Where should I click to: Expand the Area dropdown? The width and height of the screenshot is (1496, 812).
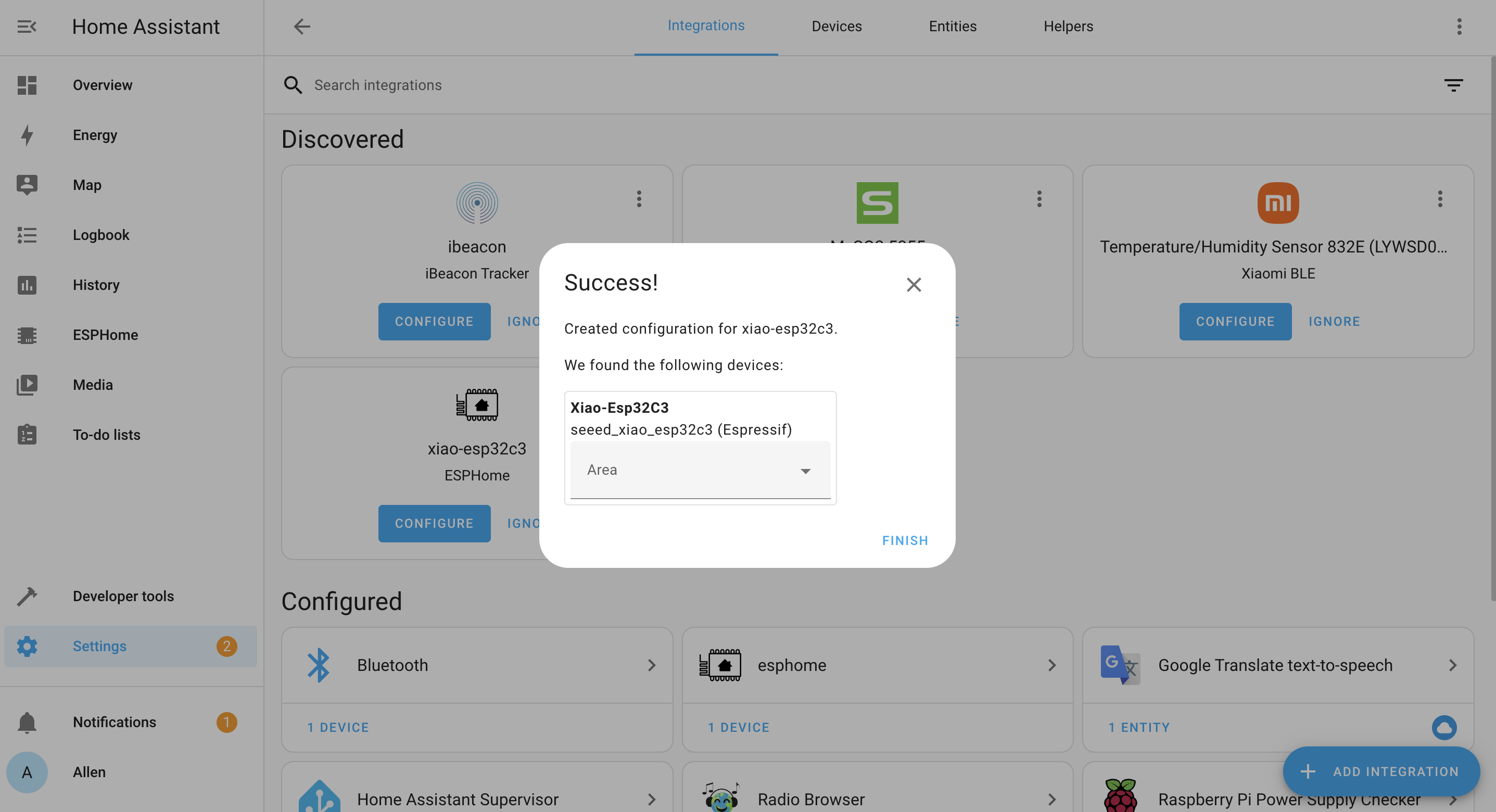click(x=700, y=470)
